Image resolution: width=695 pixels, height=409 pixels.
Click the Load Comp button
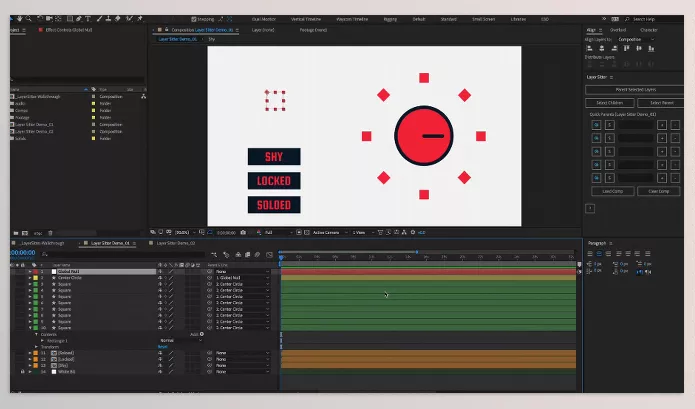613,191
